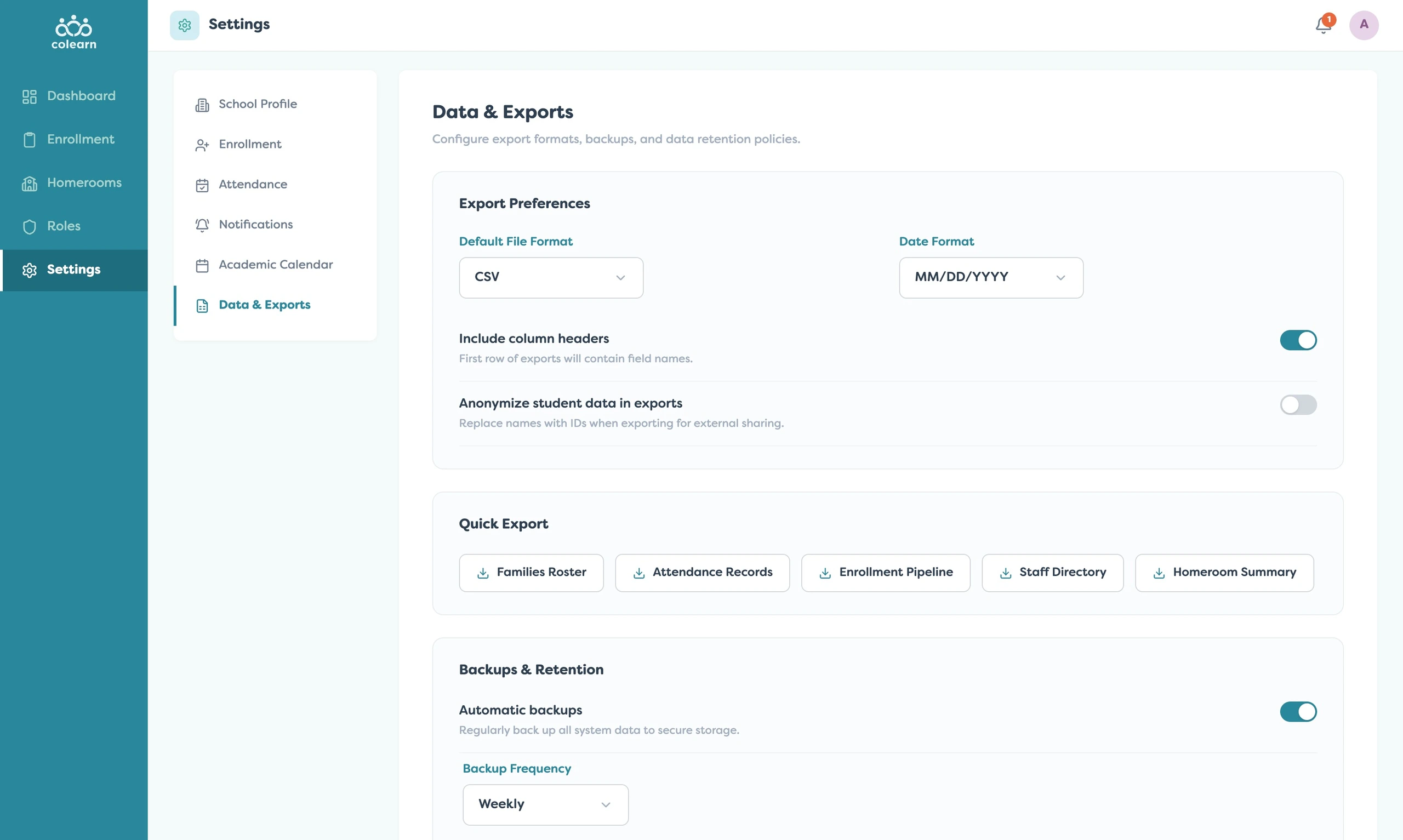Click chevron in Weekly frequency selector
Screen dimensions: 1403x840
[x=606, y=804]
